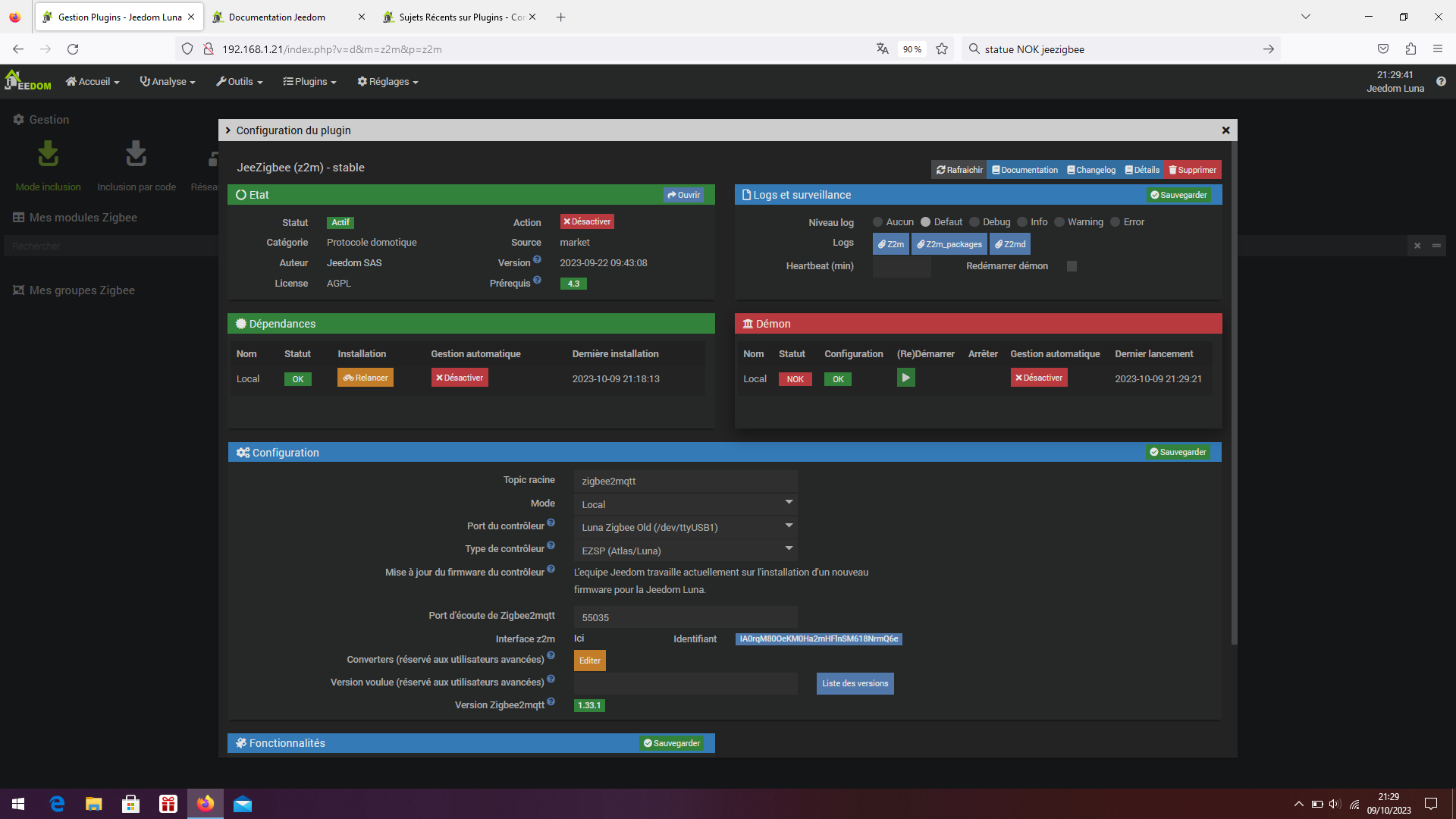Open the Type de contrôleur dropdown
The width and height of the screenshot is (1456, 819).
point(686,551)
